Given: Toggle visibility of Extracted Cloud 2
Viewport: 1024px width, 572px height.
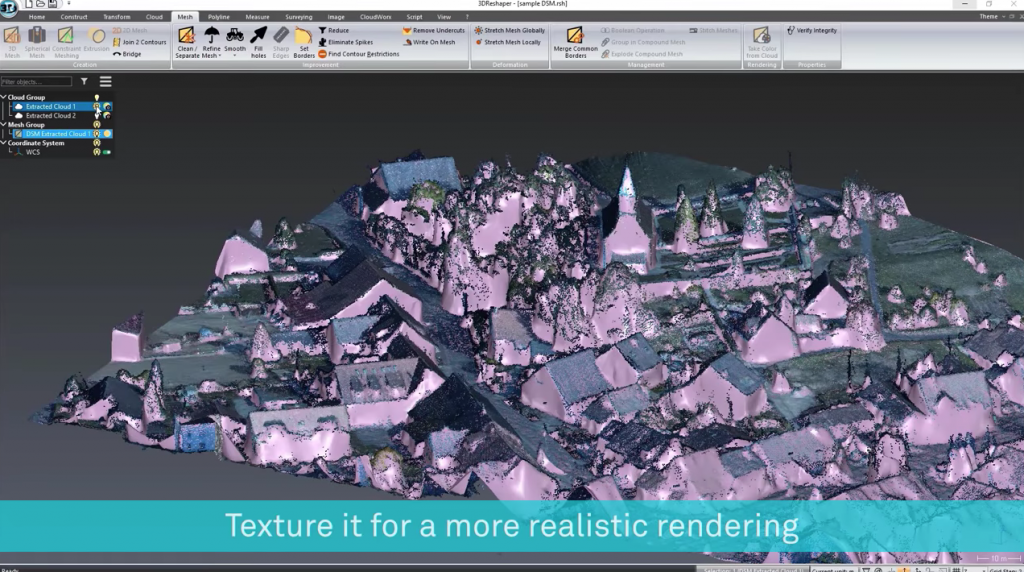Looking at the screenshot, I should (x=97, y=116).
